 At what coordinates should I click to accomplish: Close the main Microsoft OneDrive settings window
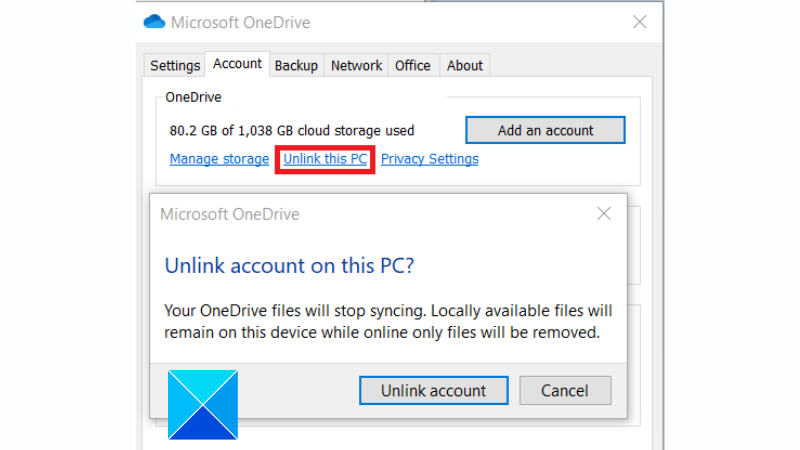[640, 22]
